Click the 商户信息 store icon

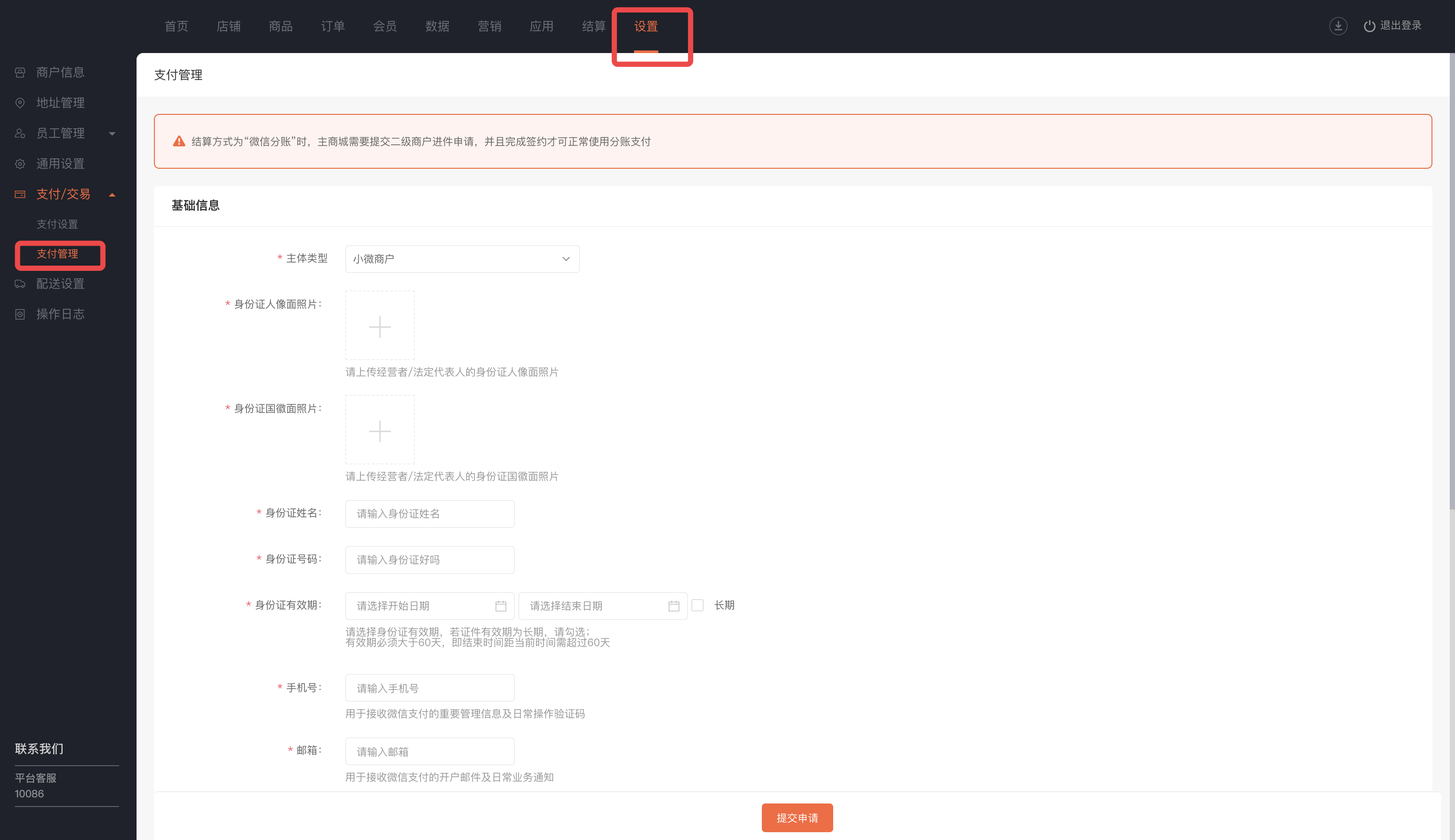click(x=20, y=73)
